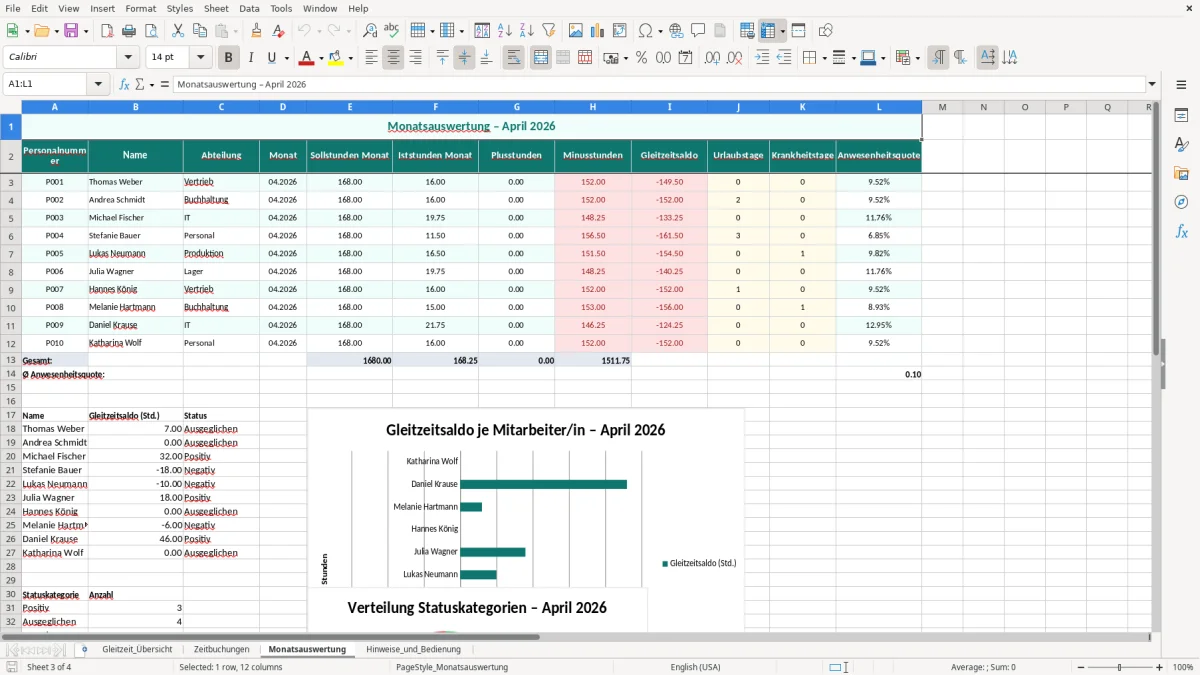Open the Sidebar Styles icon
1200x675 pixels.
[x=1181, y=144]
